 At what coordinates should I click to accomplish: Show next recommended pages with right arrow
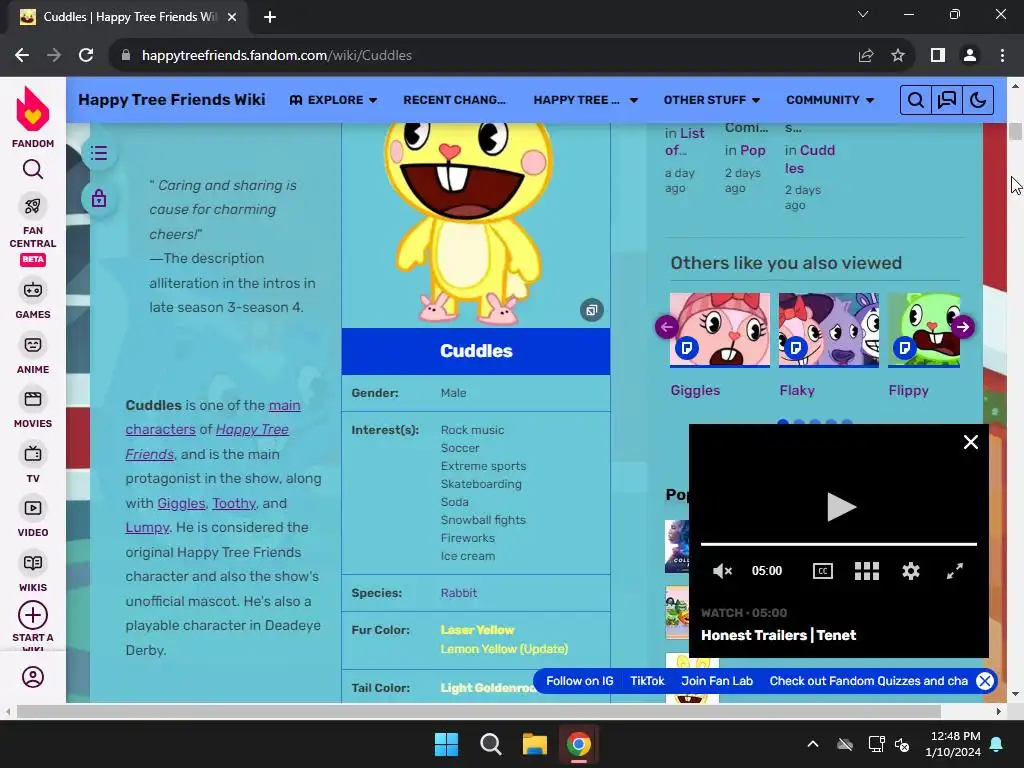pos(963,327)
